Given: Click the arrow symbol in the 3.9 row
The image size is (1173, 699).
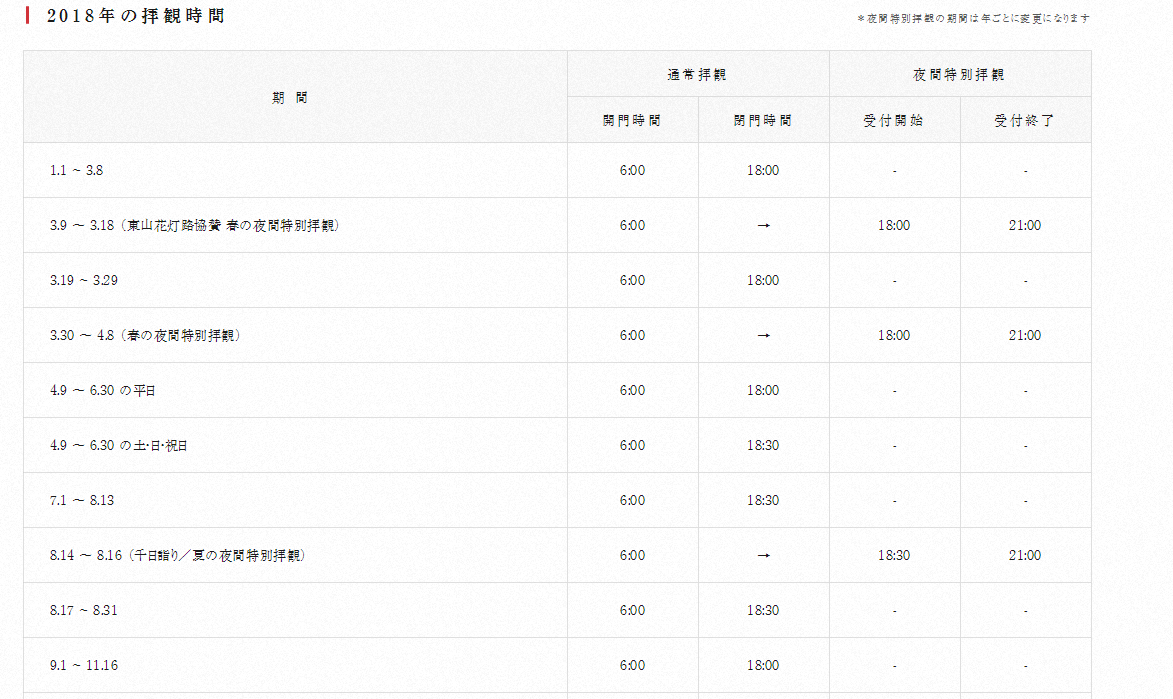Looking at the screenshot, I should pyautogui.click(x=763, y=225).
